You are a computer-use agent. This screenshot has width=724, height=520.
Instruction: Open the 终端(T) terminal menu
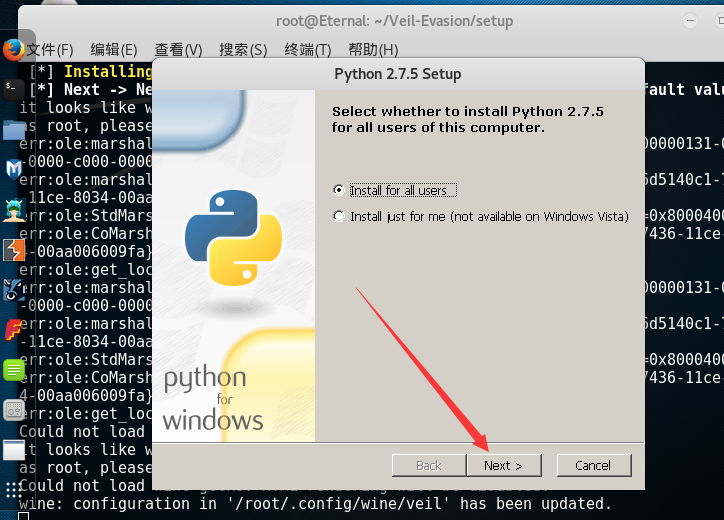pyautogui.click(x=308, y=49)
